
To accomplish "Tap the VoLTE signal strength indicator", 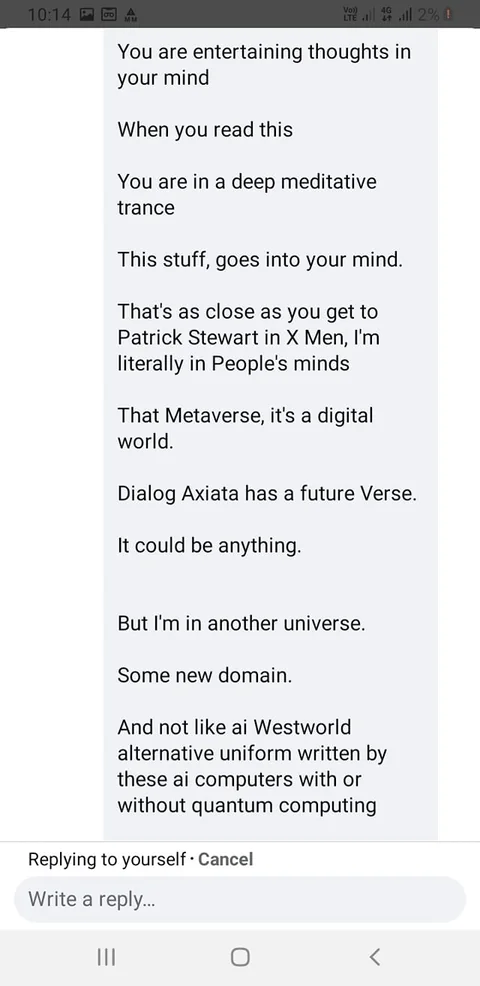I will (355, 14).
